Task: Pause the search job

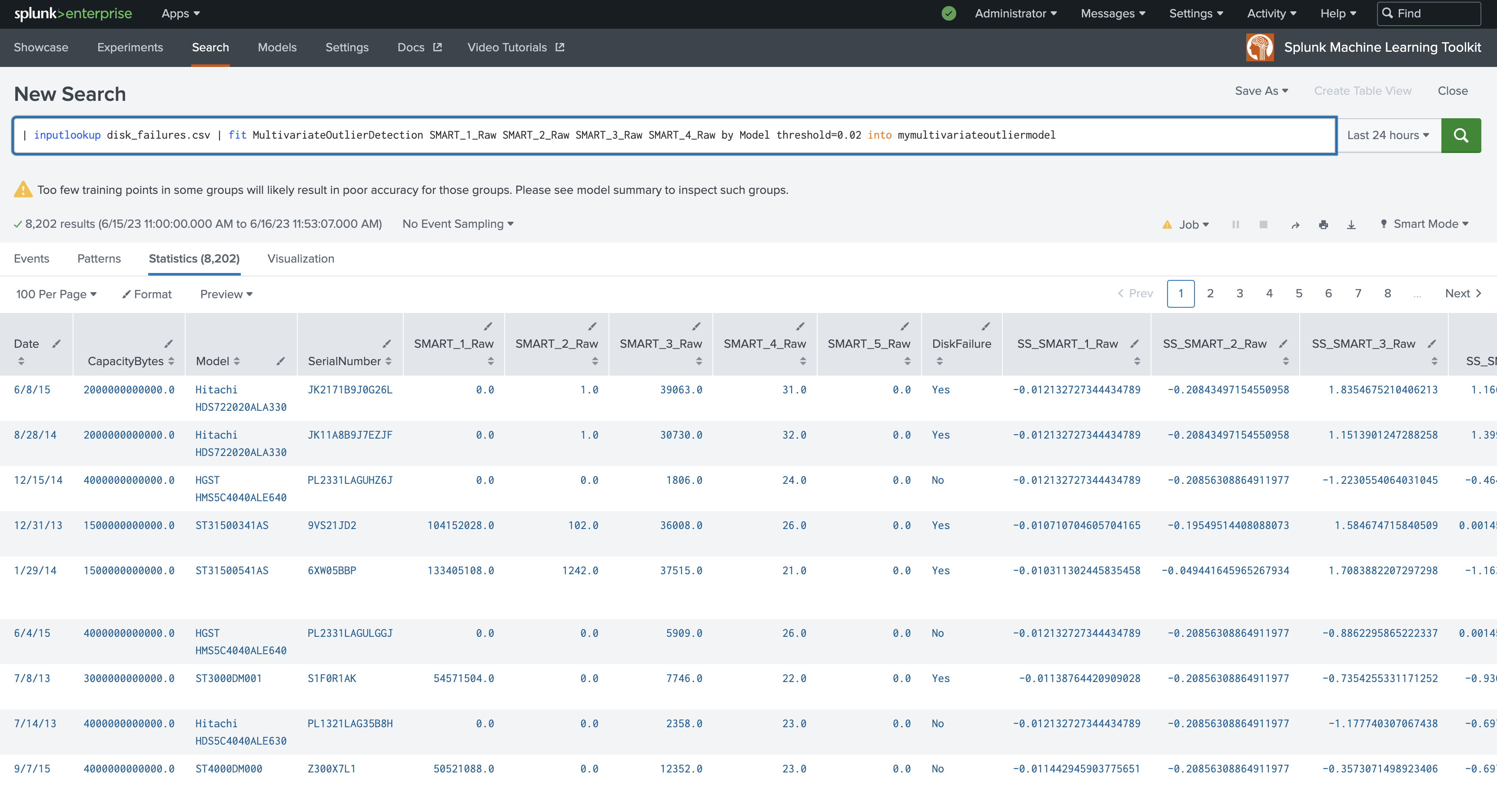Action: point(1235,224)
